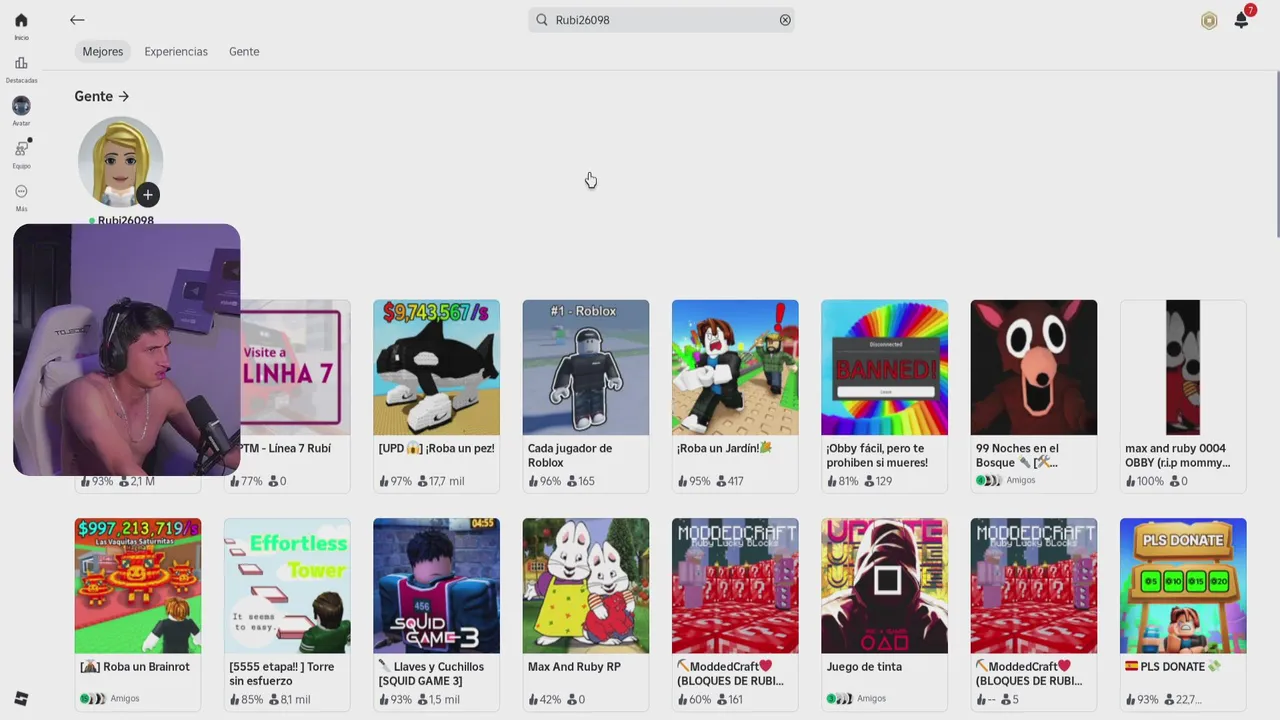
Task: Click the title Cada jugador de Roblox
Action: 570,455
